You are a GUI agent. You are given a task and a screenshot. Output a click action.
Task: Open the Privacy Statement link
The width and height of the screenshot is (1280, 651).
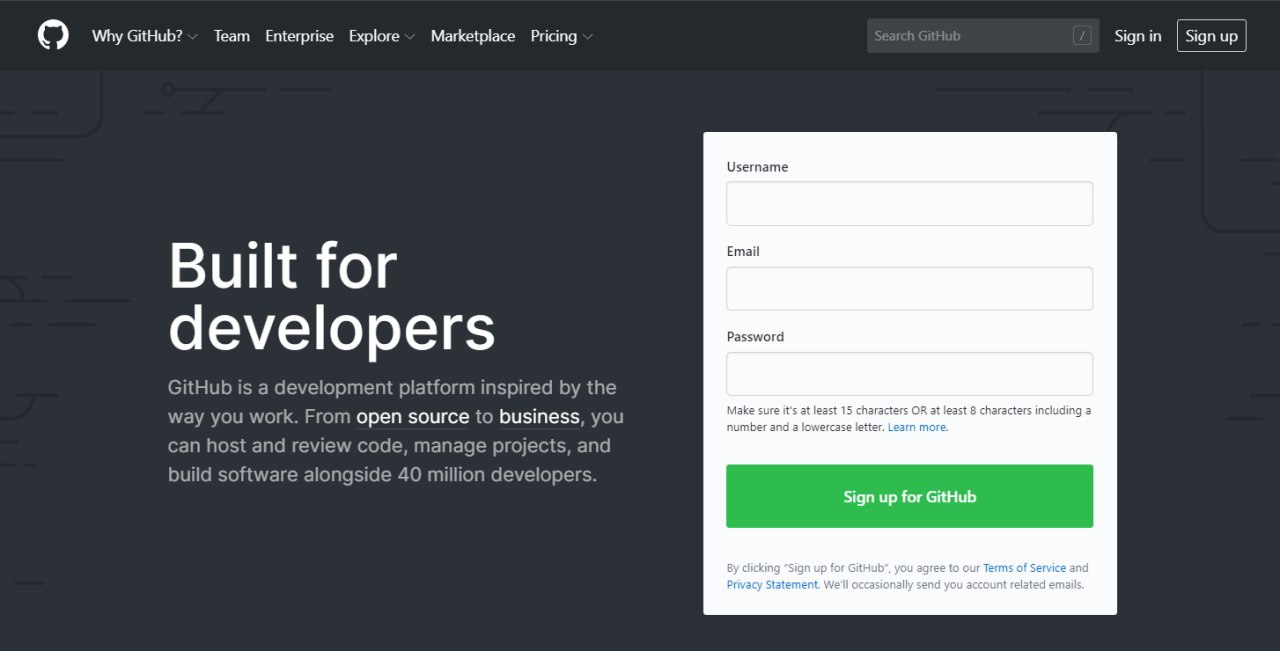click(772, 585)
